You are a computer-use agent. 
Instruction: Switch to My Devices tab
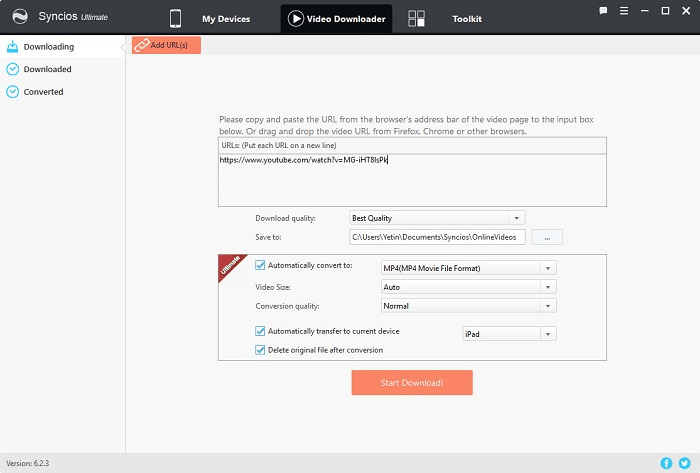(226, 19)
